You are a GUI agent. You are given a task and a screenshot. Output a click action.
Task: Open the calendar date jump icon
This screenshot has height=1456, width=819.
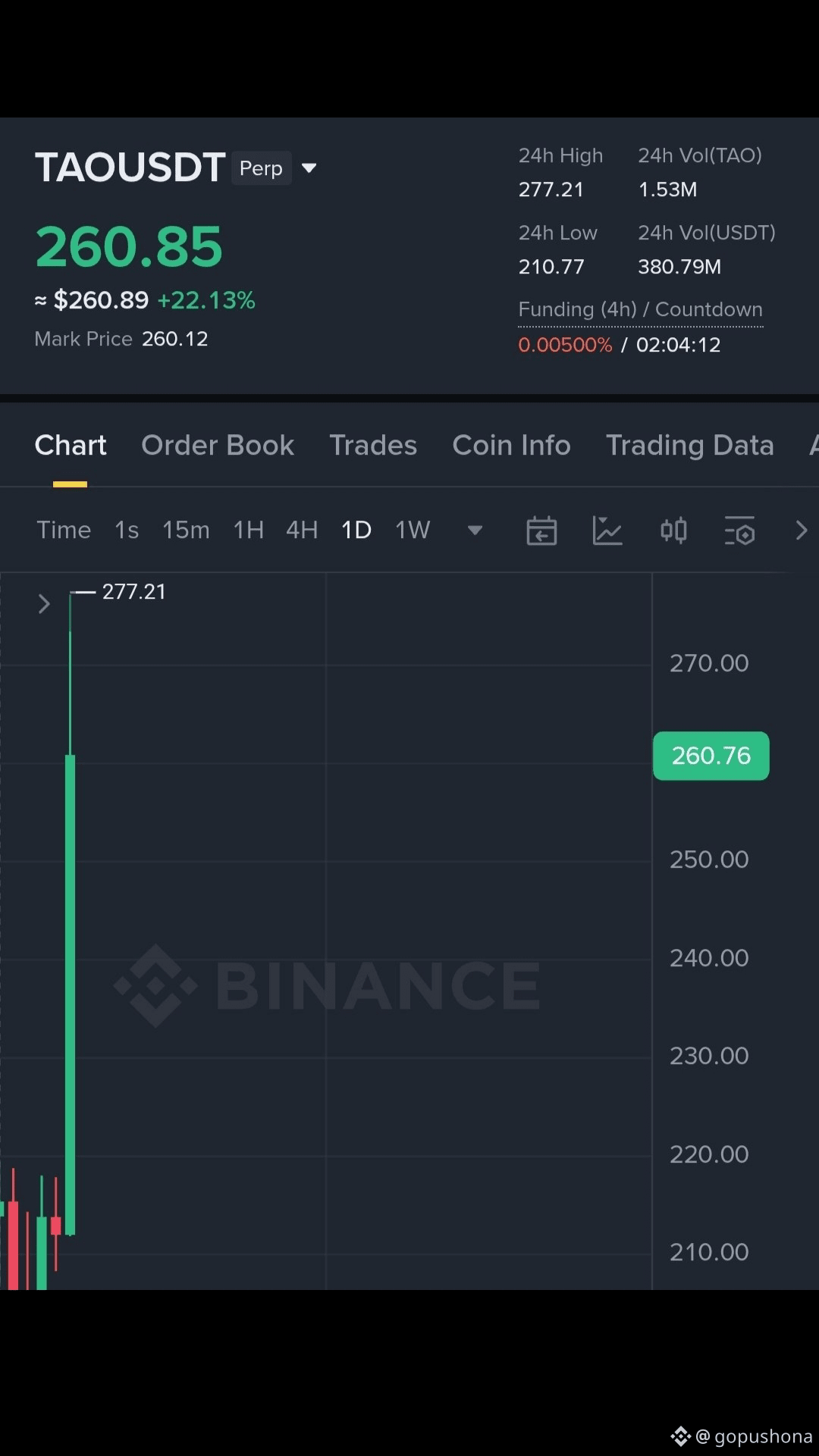pyautogui.click(x=541, y=531)
